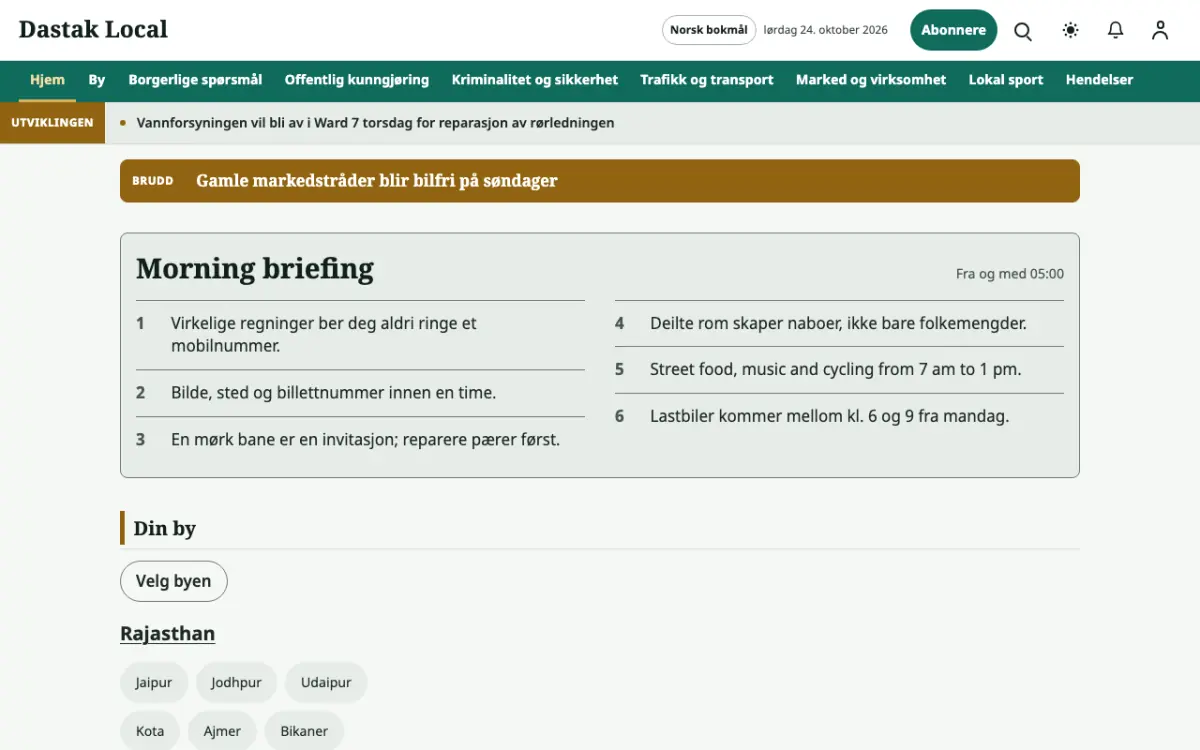1200x750 pixels.
Task: Open Marked og virksomhet section
Action: [x=871, y=80]
